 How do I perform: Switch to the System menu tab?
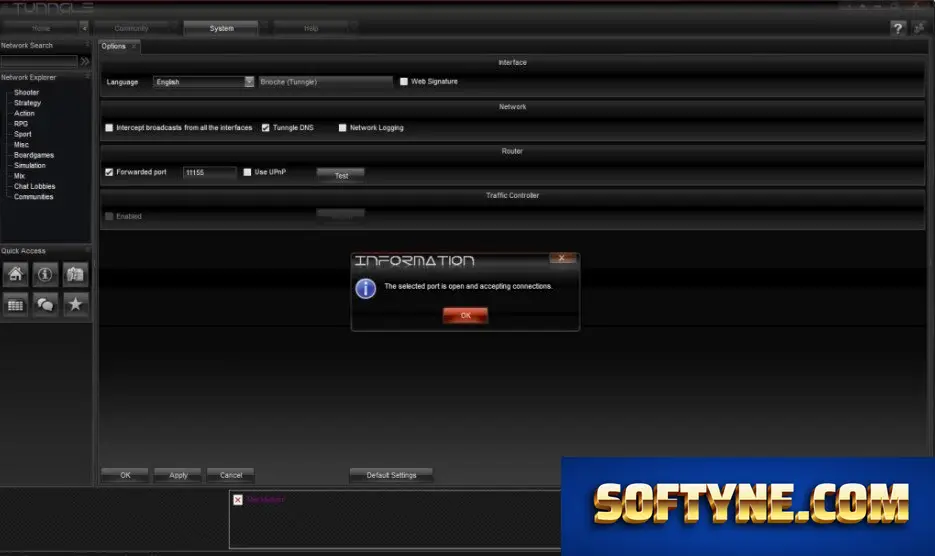point(221,28)
